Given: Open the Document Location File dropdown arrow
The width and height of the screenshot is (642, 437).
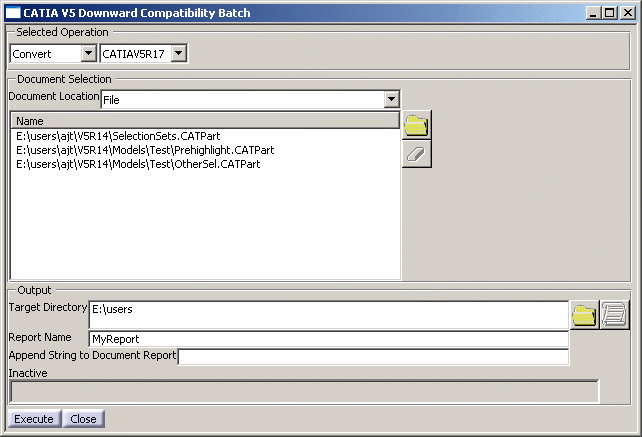Looking at the screenshot, I should coord(391,100).
